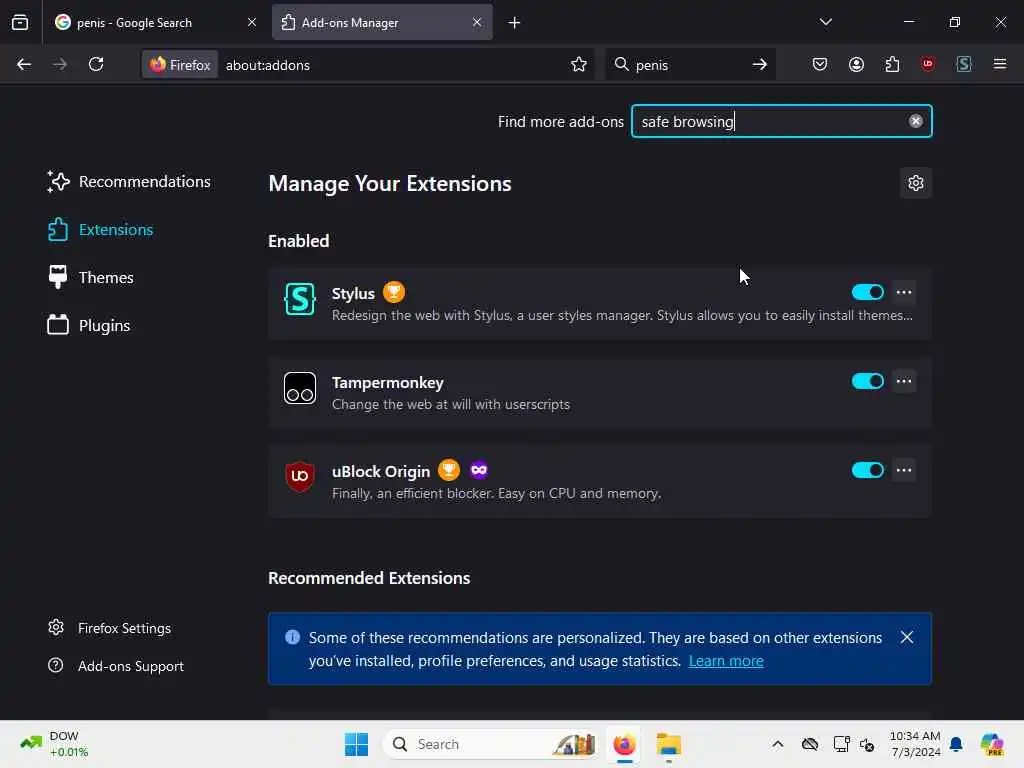This screenshot has height=768, width=1024.
Task: Open Firefox Settings link
Action: point(109,628)
